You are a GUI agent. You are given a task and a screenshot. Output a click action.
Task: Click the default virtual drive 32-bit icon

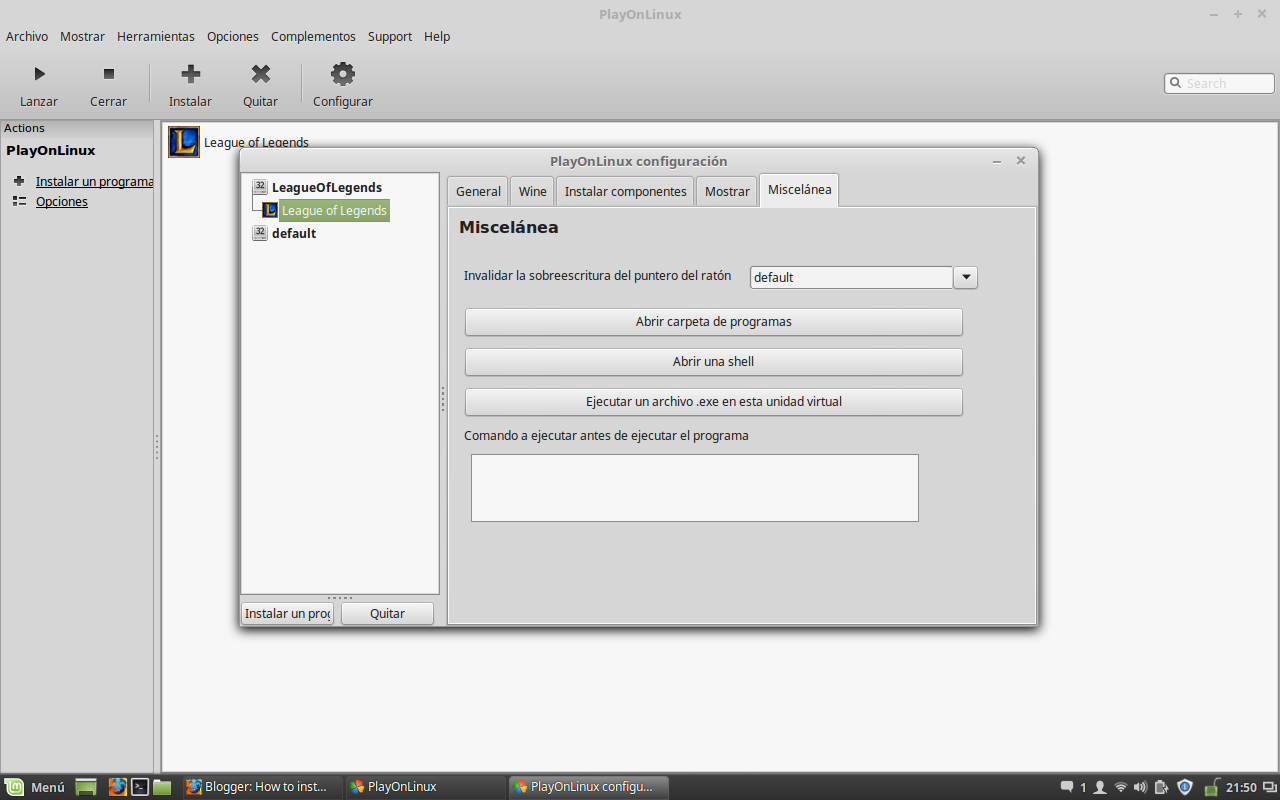(260, 233)
